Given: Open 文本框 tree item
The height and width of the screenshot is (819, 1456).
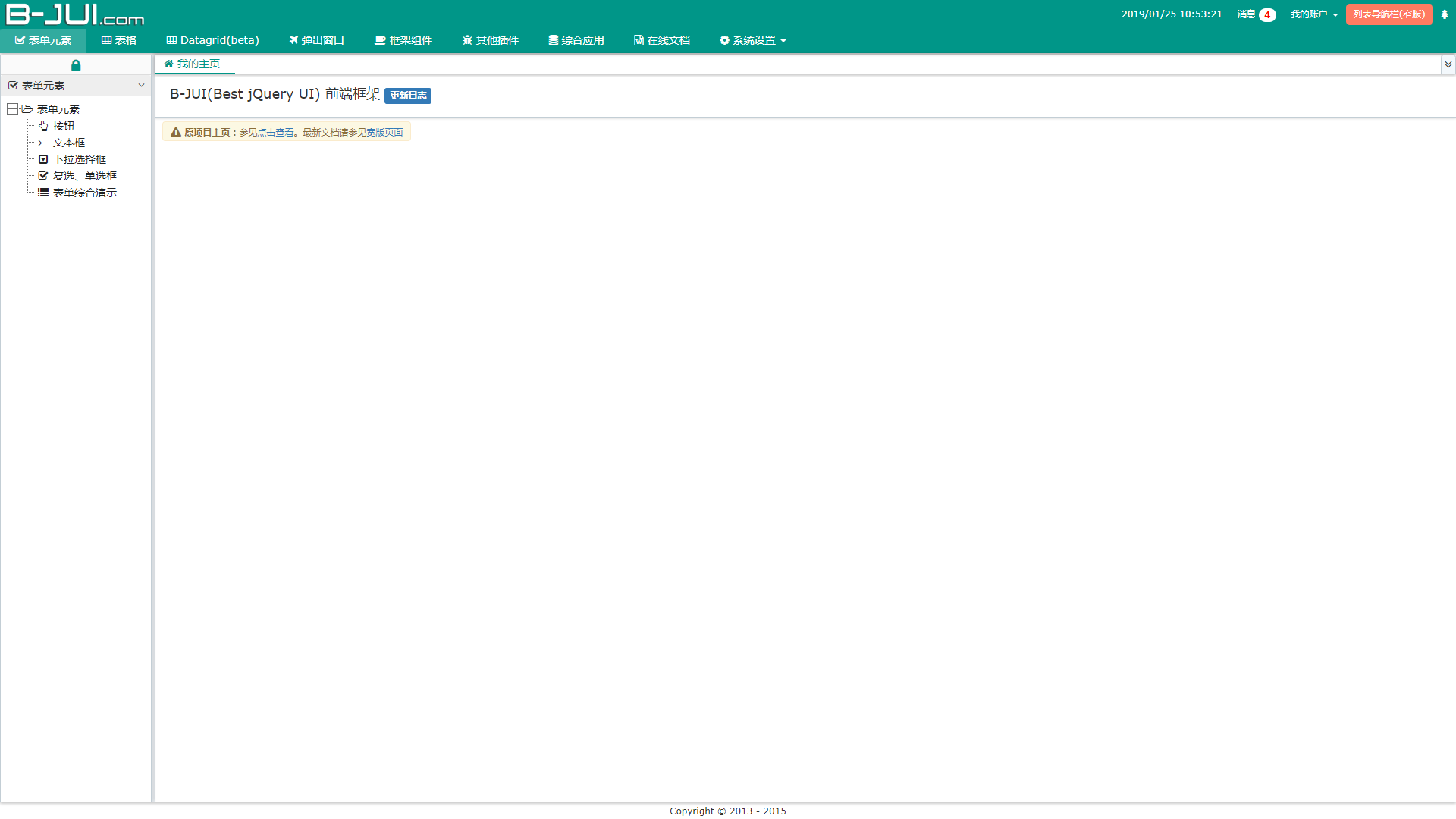Looking at the screenshot, I should (68, 143).
